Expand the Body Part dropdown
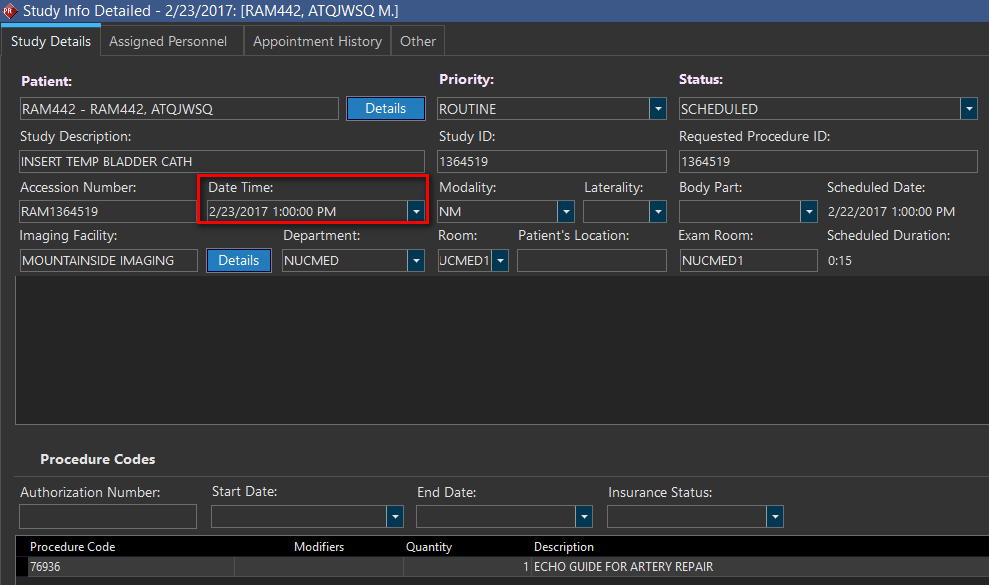989x585 pixels. [809, 212]
